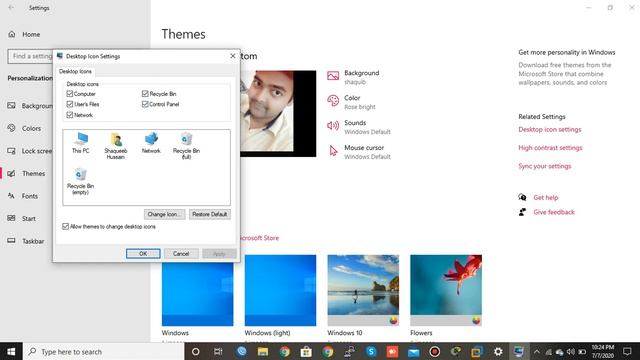
Task: Click the Get help link
Action: pyautogui.click(x=545, y=198)
